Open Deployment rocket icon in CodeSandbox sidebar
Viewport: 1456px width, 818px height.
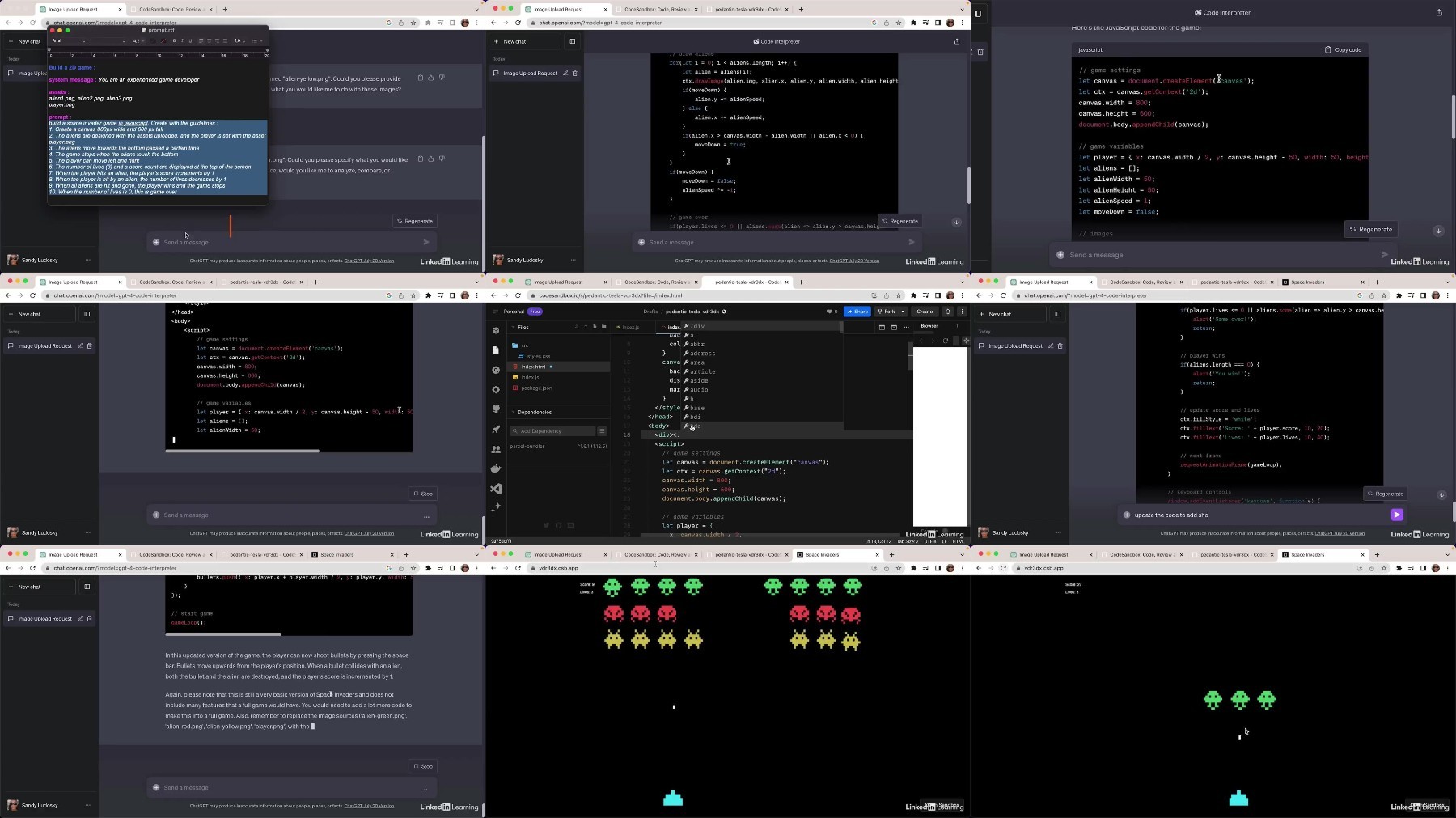click(x=496, y=429)
